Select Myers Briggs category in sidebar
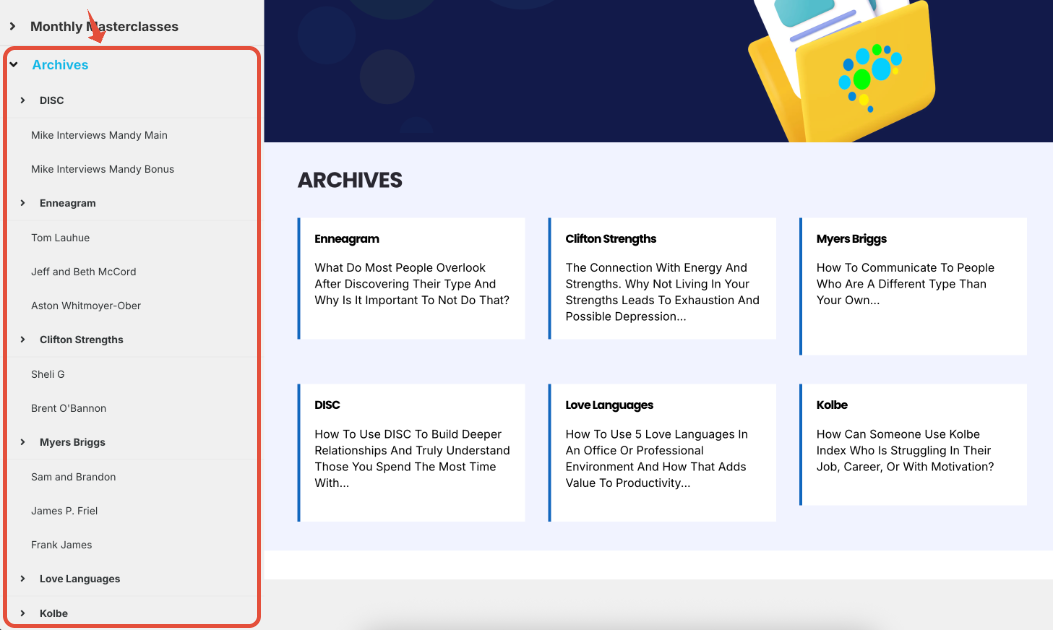This screenshot has width=1053, height=630. (73, 442)
